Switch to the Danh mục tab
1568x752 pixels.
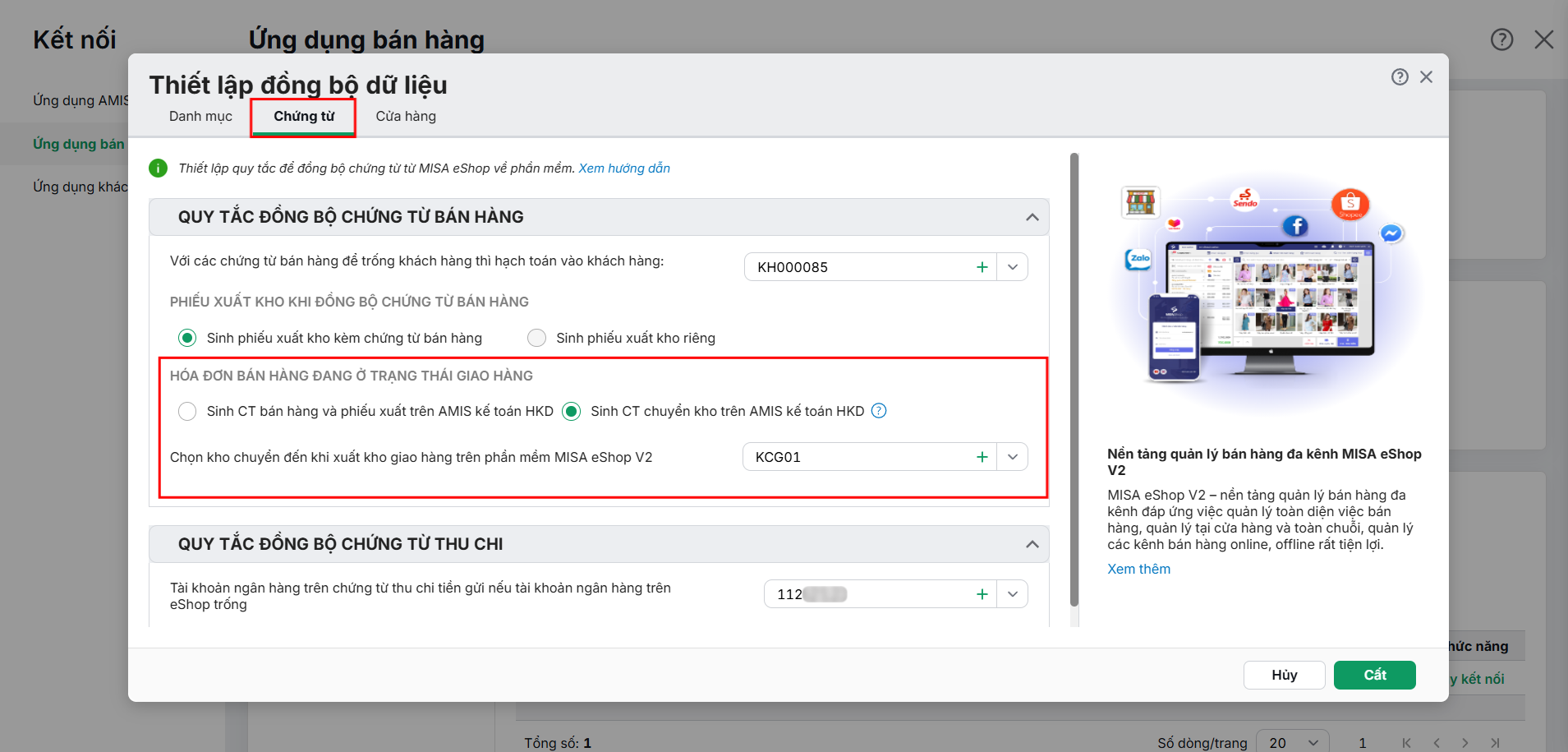(200, 117)
